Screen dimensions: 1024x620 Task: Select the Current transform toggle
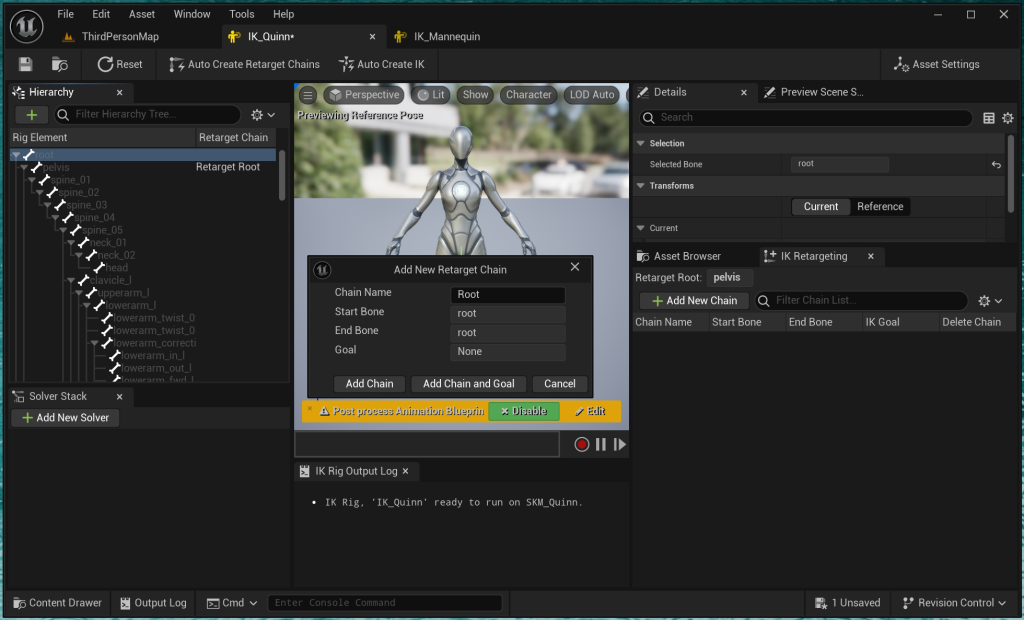click(820, 206)
